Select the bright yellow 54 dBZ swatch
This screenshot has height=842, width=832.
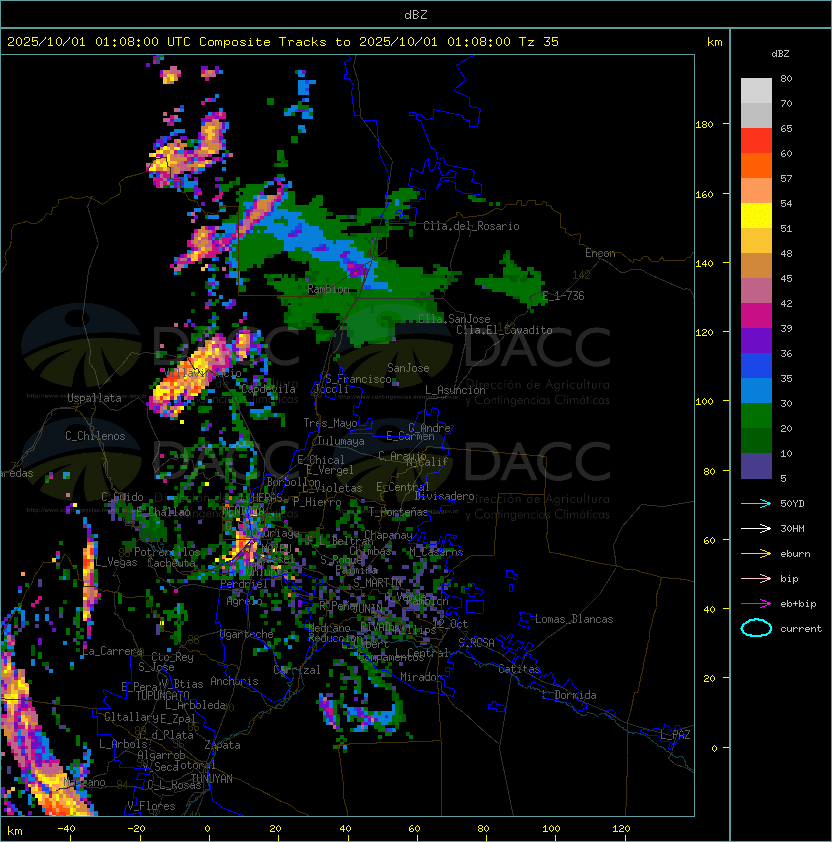[756, 215]
